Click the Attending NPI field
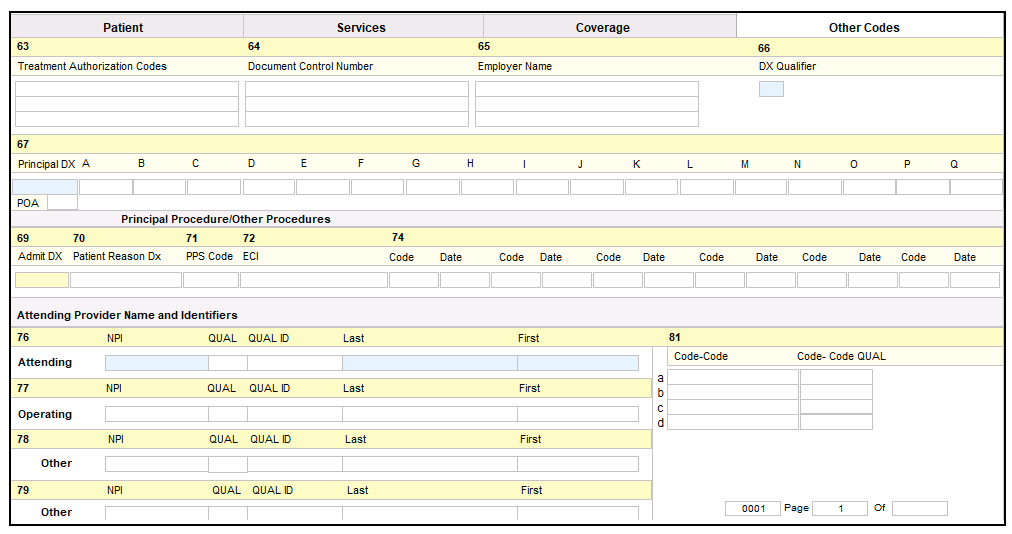Viewport: 1012px width, 534px height. click(156, 363)
